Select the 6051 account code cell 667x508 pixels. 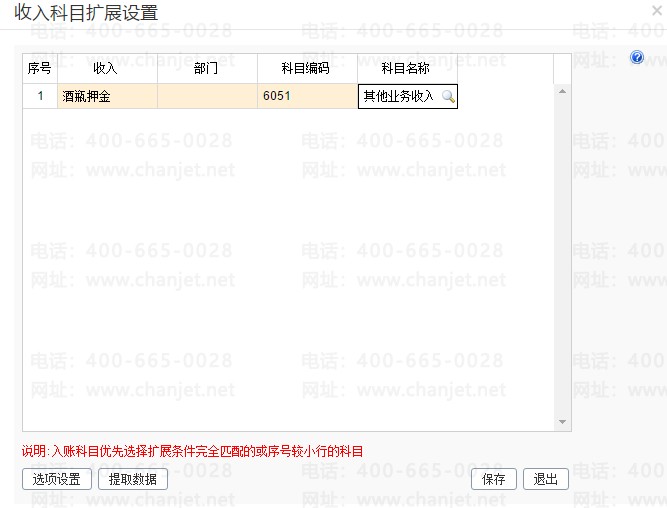(x=307, y=96)
